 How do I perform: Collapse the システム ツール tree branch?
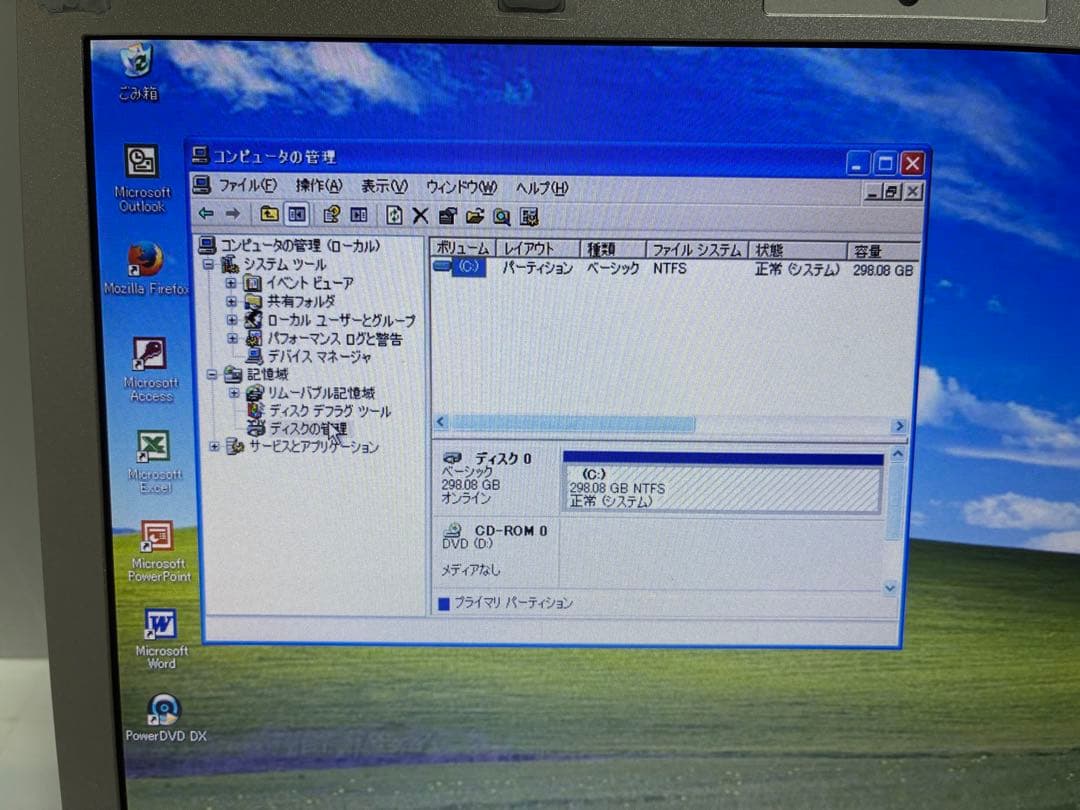click(211, 264)
